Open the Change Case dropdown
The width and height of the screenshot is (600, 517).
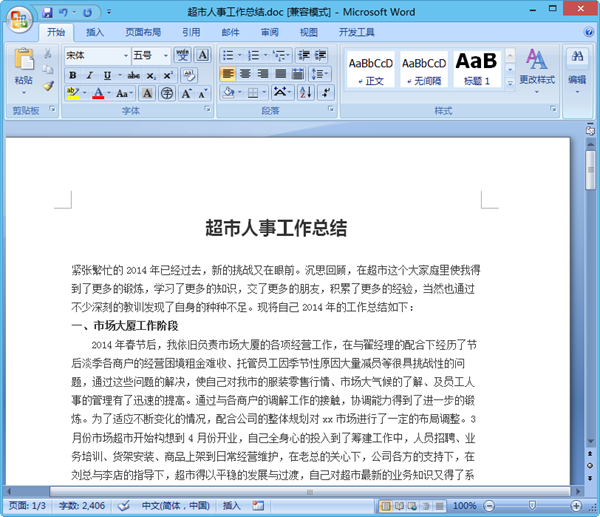[x=125, y=93]
